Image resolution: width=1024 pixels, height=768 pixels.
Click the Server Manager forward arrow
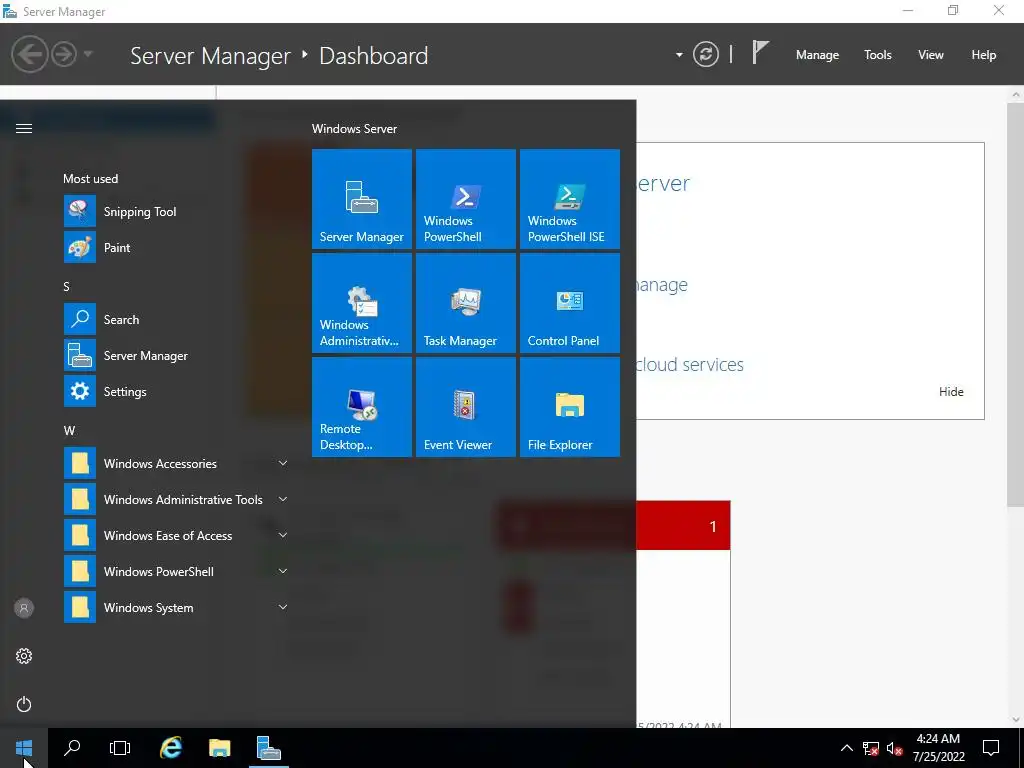pos(64,54)
